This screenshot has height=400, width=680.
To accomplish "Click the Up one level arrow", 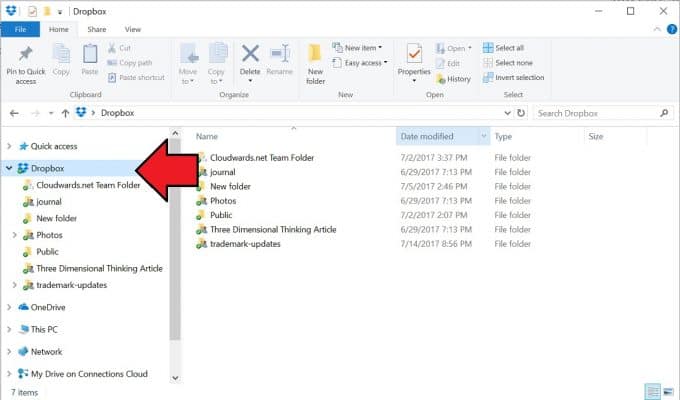I will [65, 113].
